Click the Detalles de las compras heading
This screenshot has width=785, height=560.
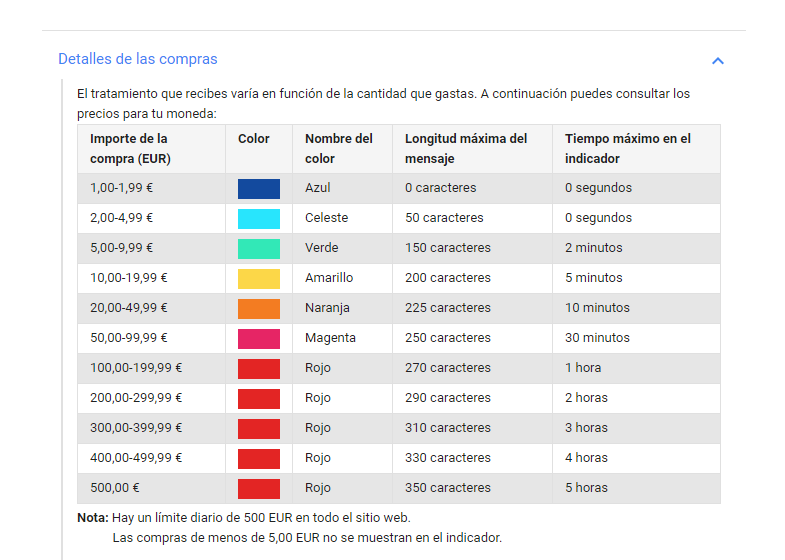(138, 59)
